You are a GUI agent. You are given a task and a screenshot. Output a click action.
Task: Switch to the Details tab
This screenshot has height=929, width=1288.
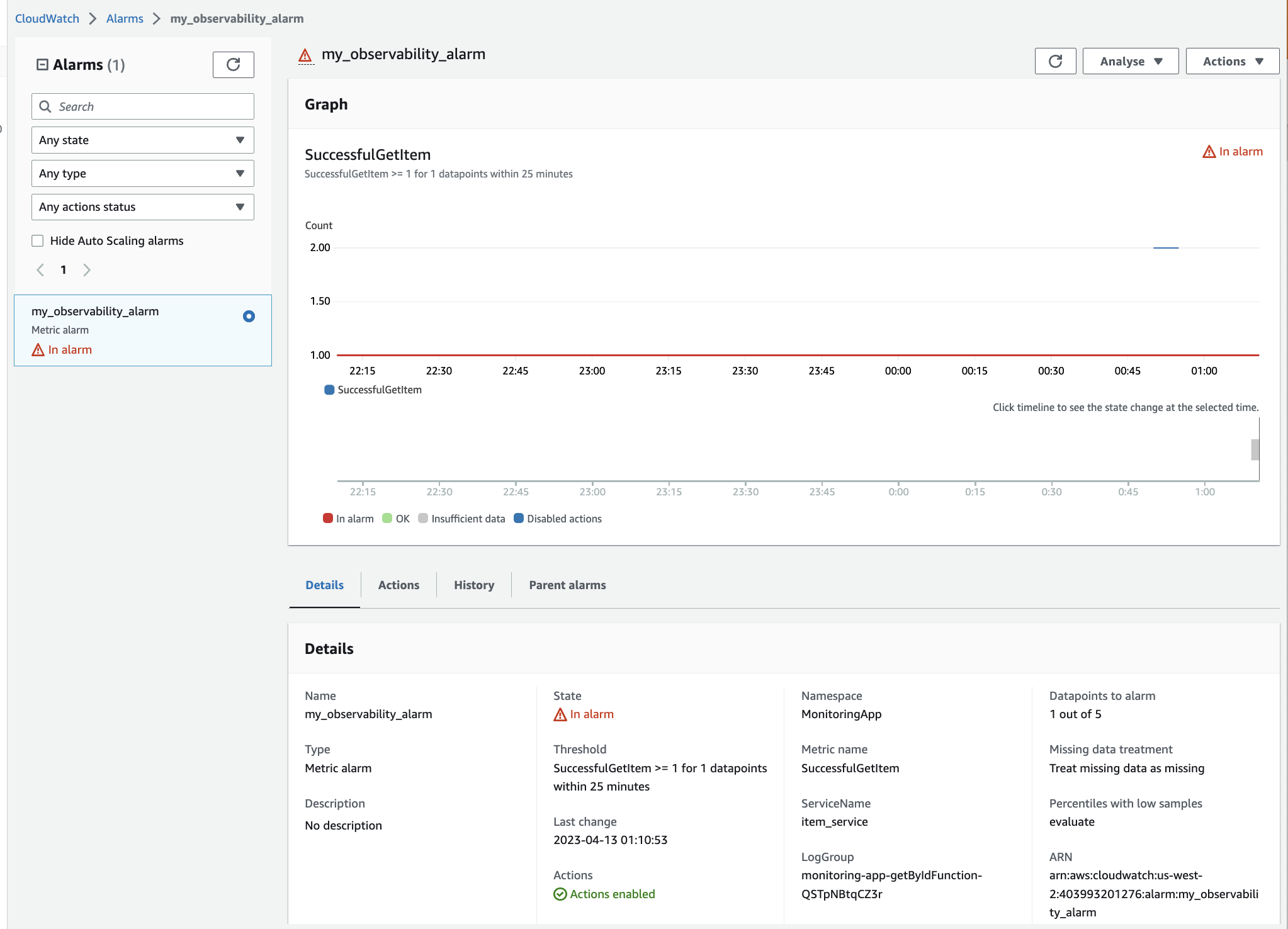[324, 585]
